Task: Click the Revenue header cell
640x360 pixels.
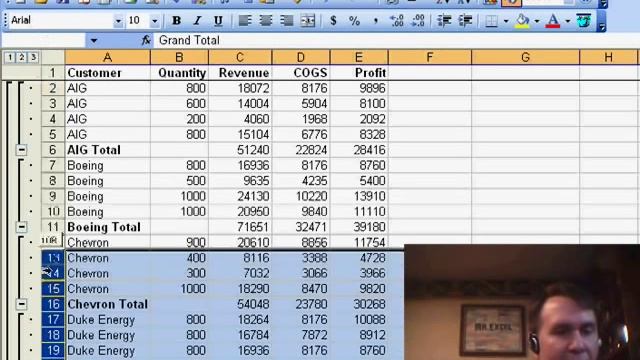Action: (x=240, y=73)
